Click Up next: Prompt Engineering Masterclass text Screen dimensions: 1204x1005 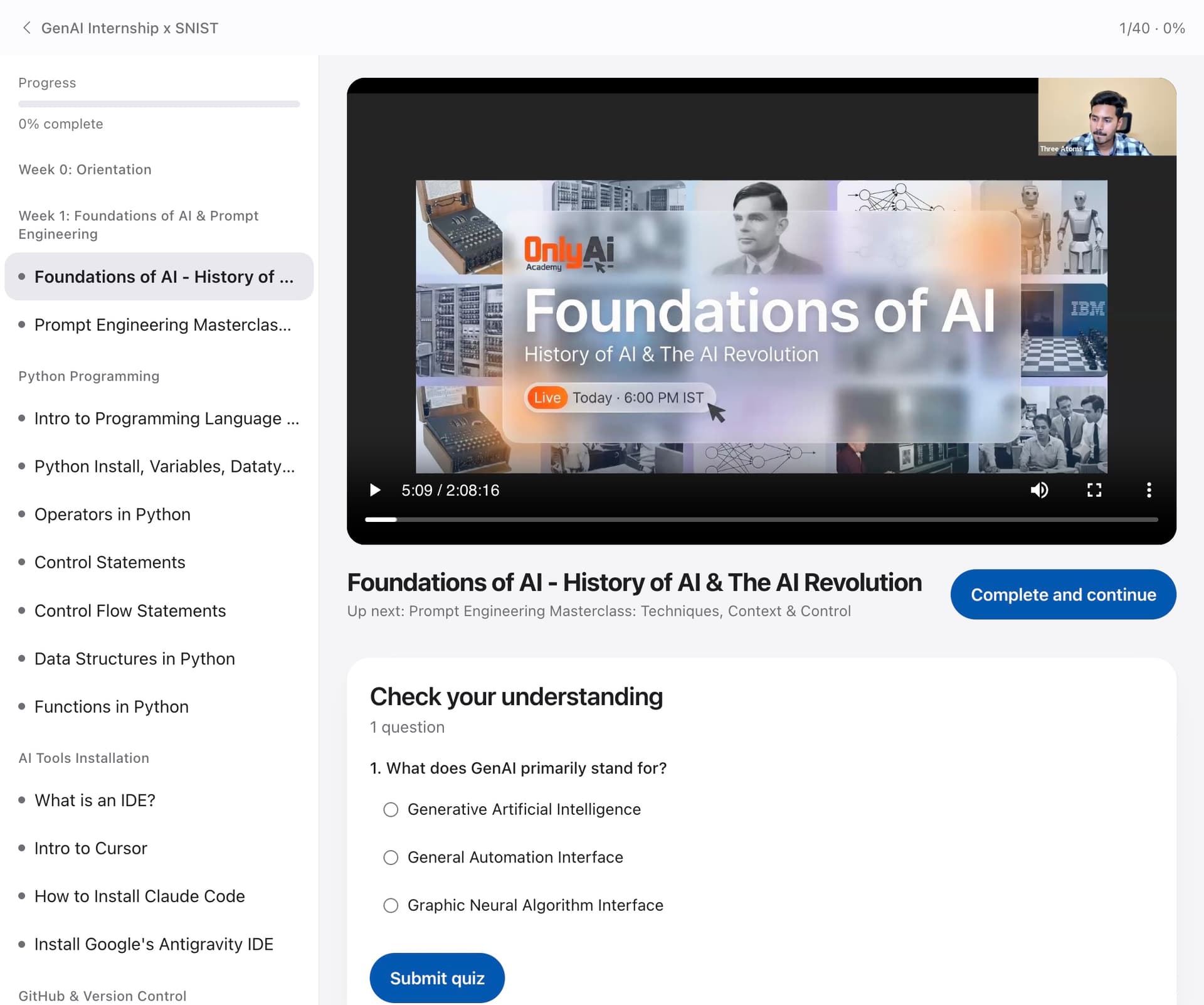pyautogui.click(x=599, y=611)
